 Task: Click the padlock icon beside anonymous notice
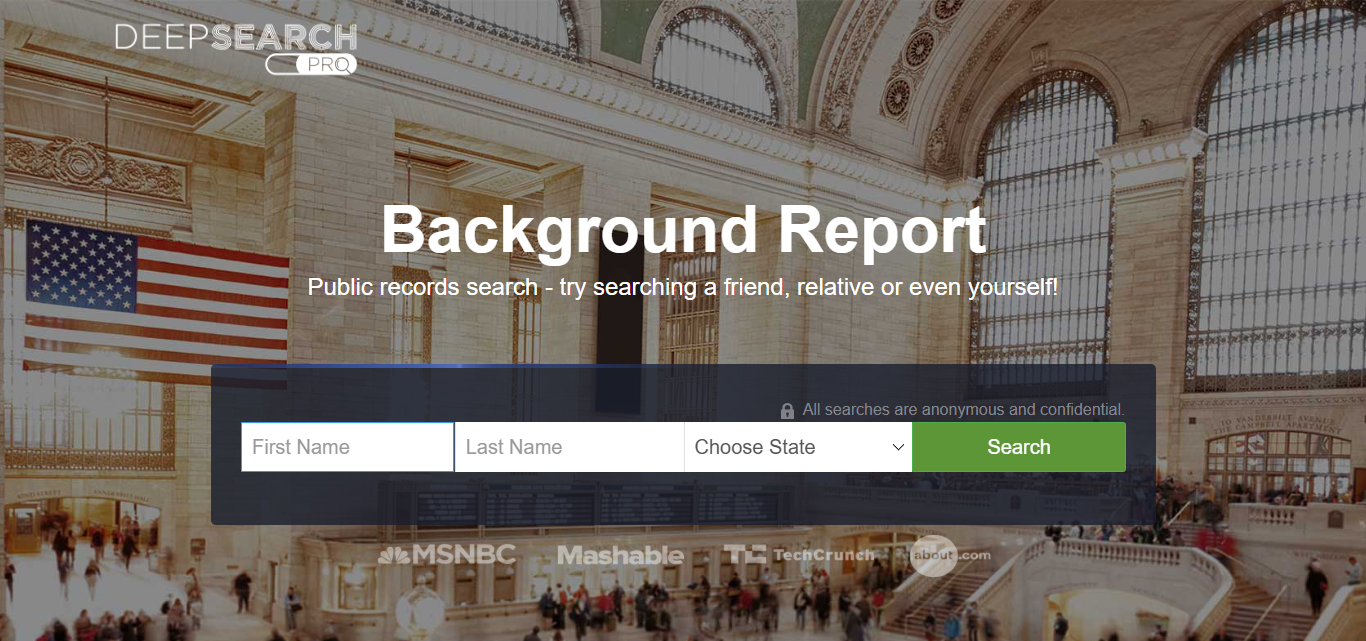[787, 411]
